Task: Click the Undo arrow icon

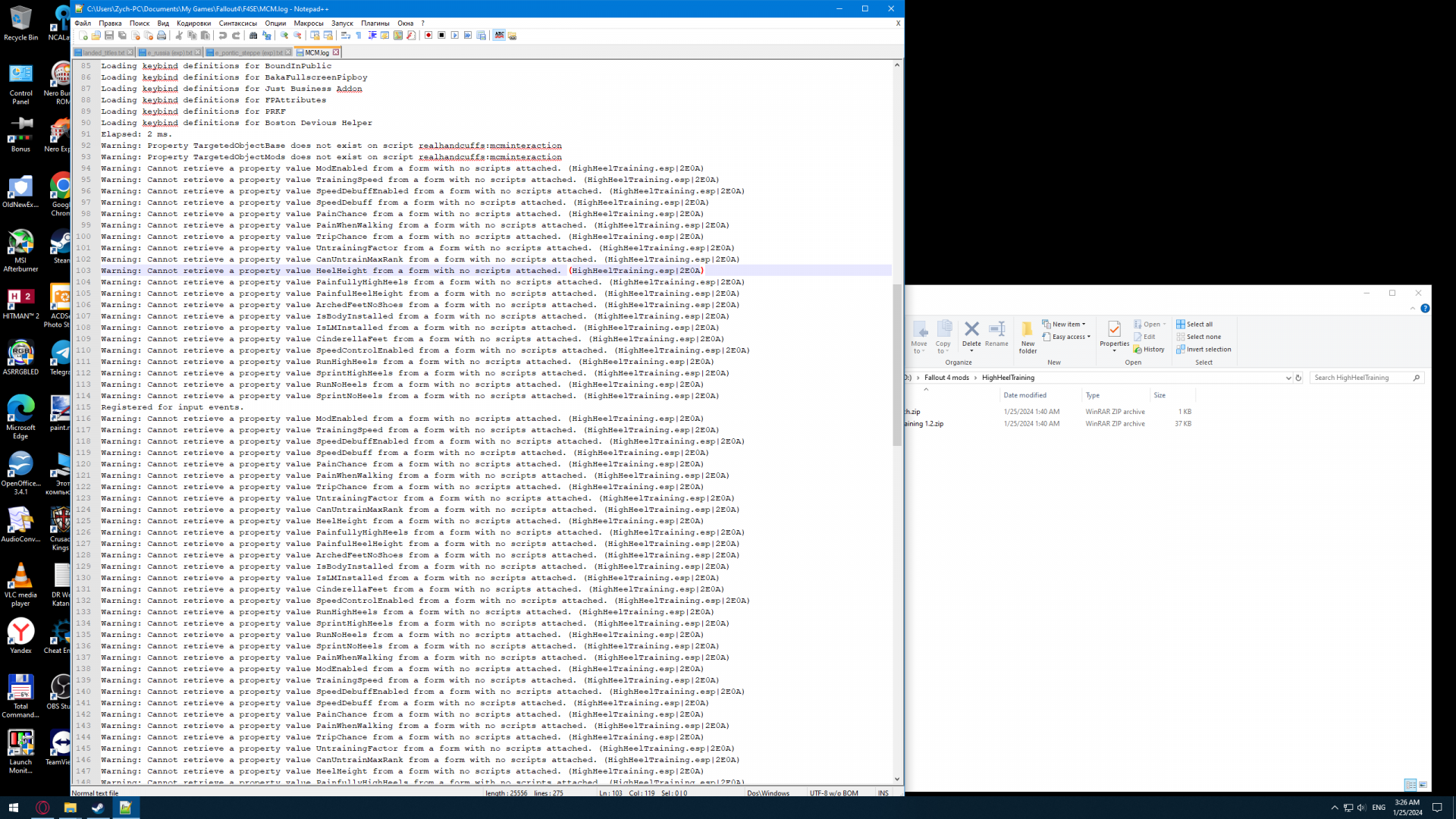Action: 223,36
